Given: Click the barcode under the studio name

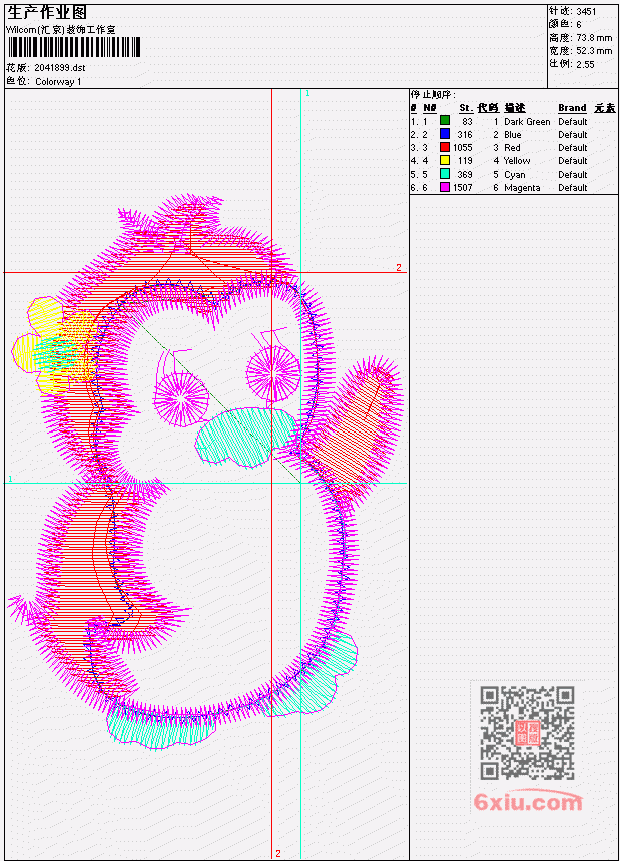Looking at the screenshot, I should (x=74, y=47).
